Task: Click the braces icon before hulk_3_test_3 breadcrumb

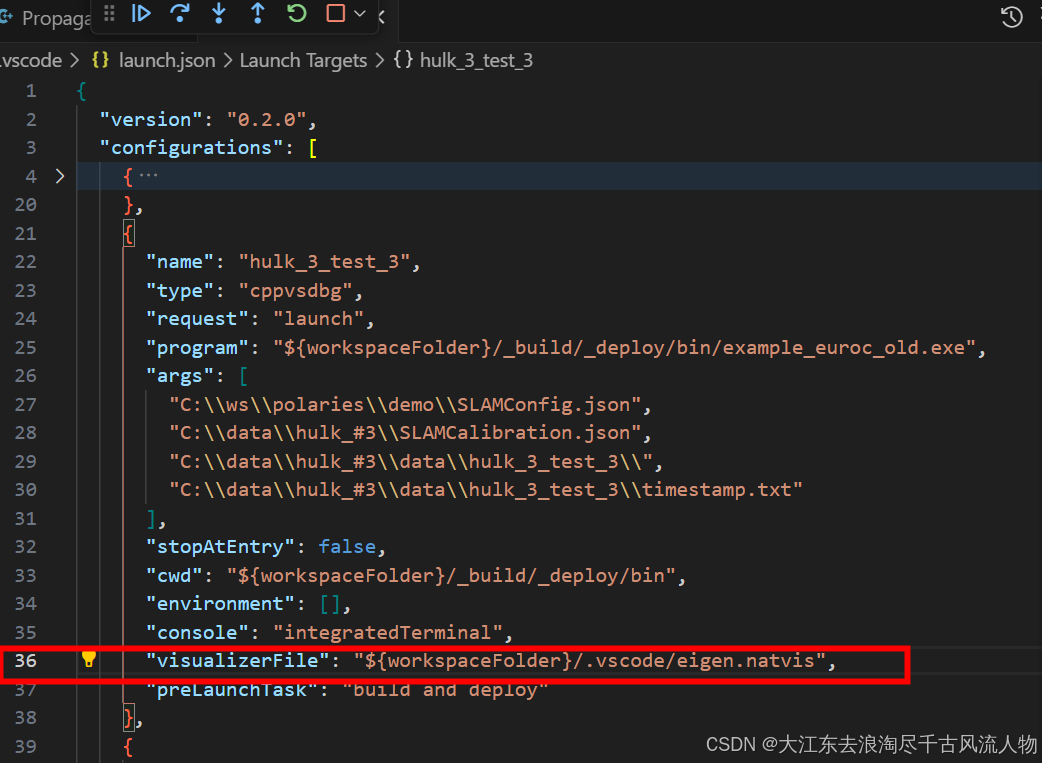Action: pos(403,60)
